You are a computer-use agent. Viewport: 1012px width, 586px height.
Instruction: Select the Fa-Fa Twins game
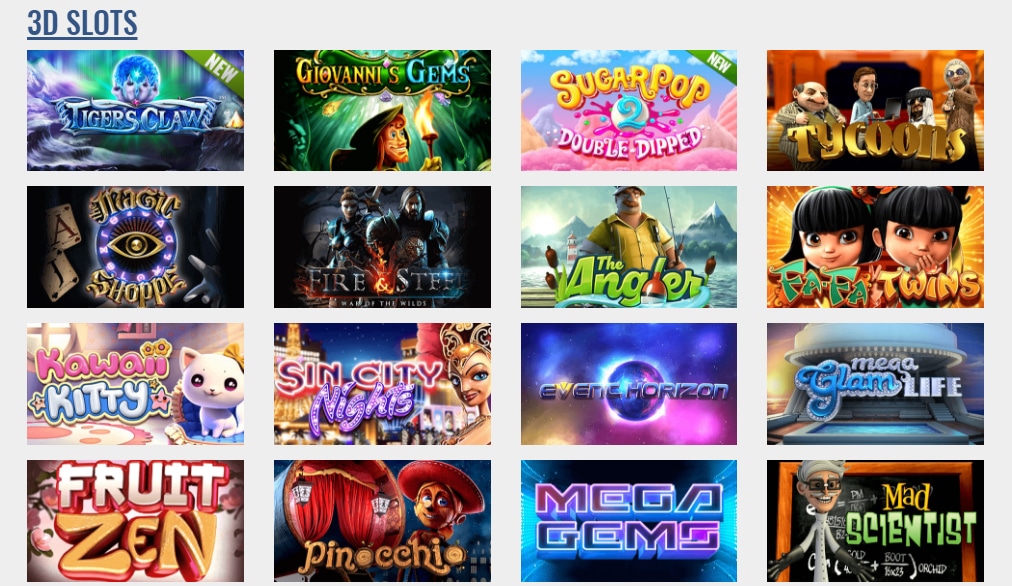(x=875, y=247)
